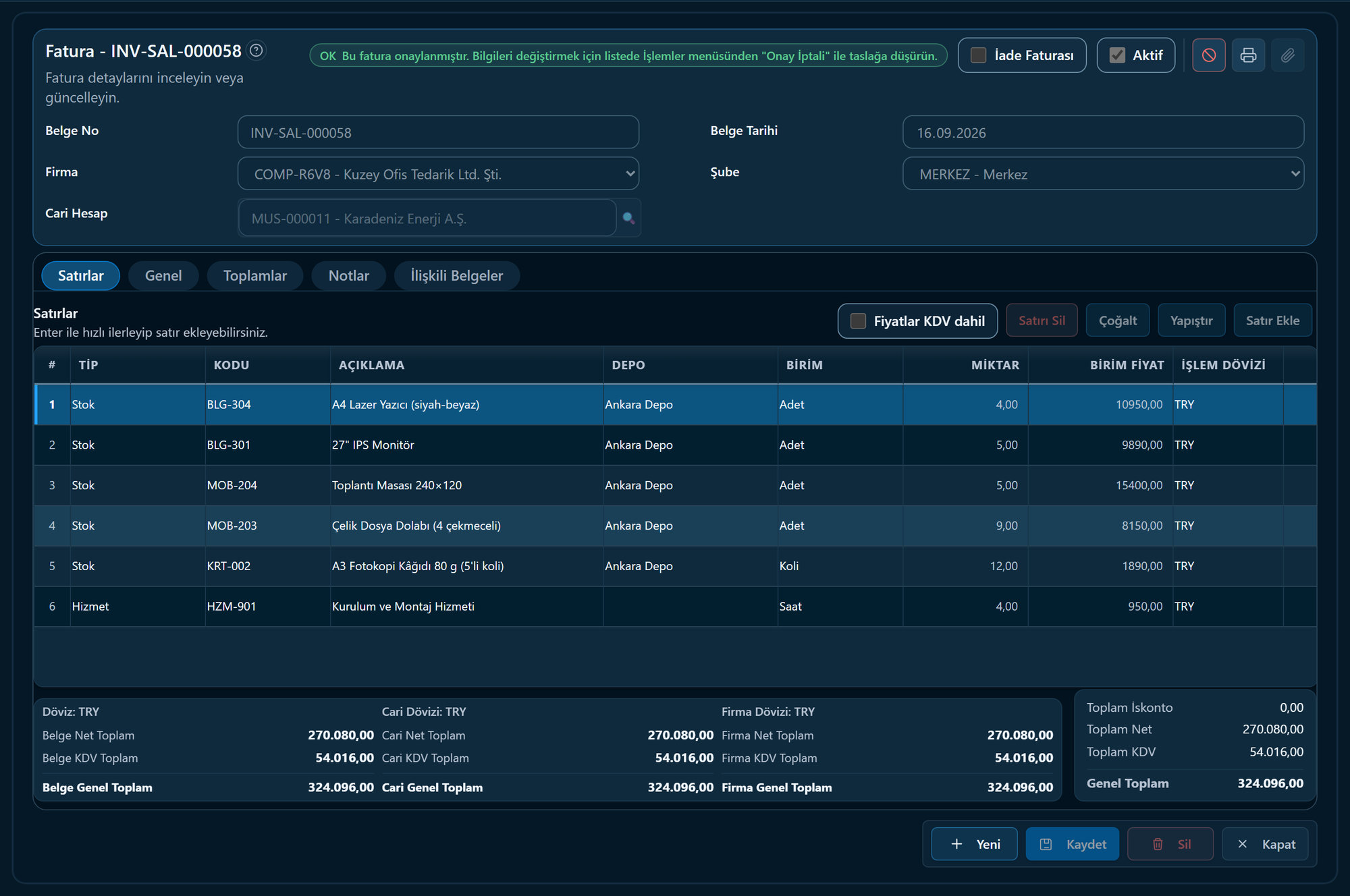Click the Sil button
The width and height of the screenshot is (1350, 896).
coord(1170,844)
